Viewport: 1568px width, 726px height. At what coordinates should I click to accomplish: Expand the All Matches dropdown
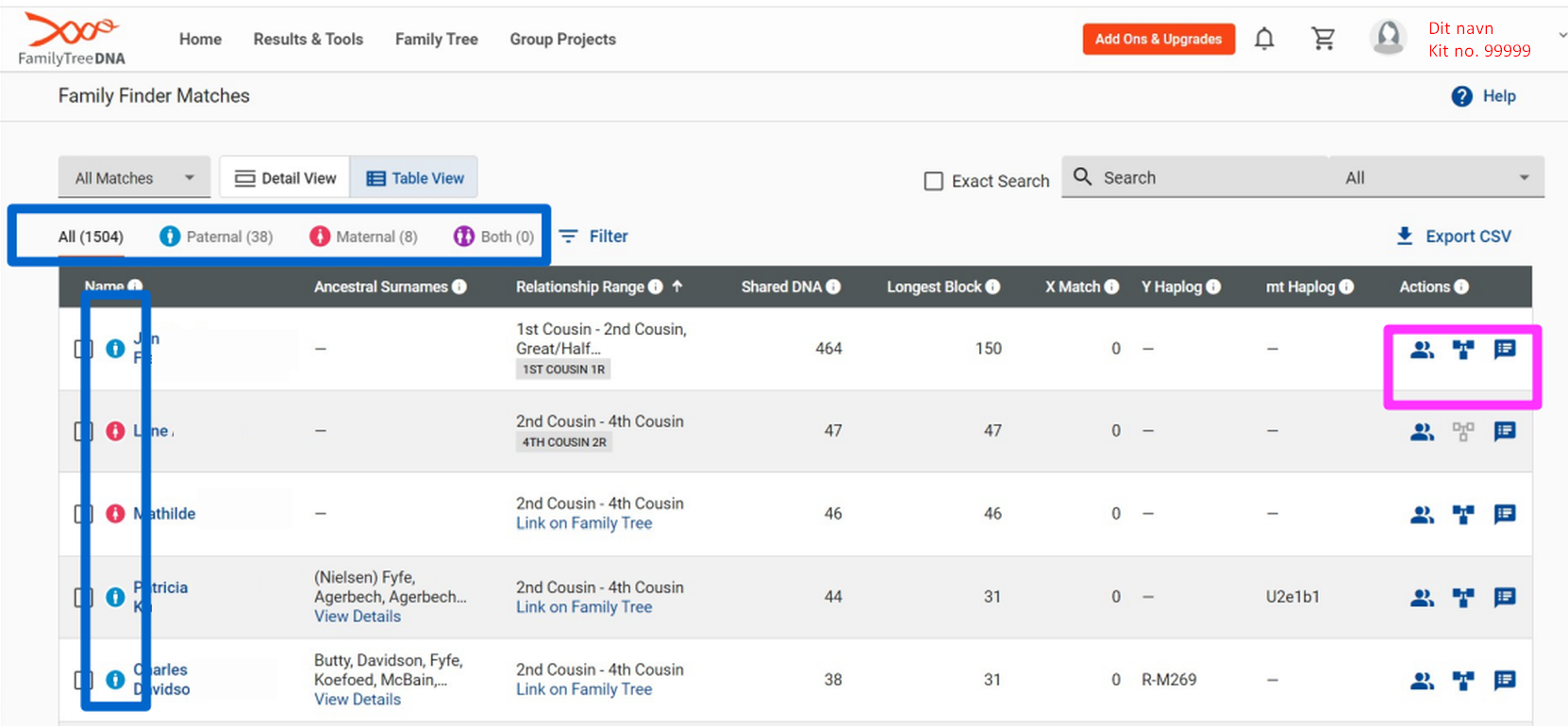click(134, 178)
